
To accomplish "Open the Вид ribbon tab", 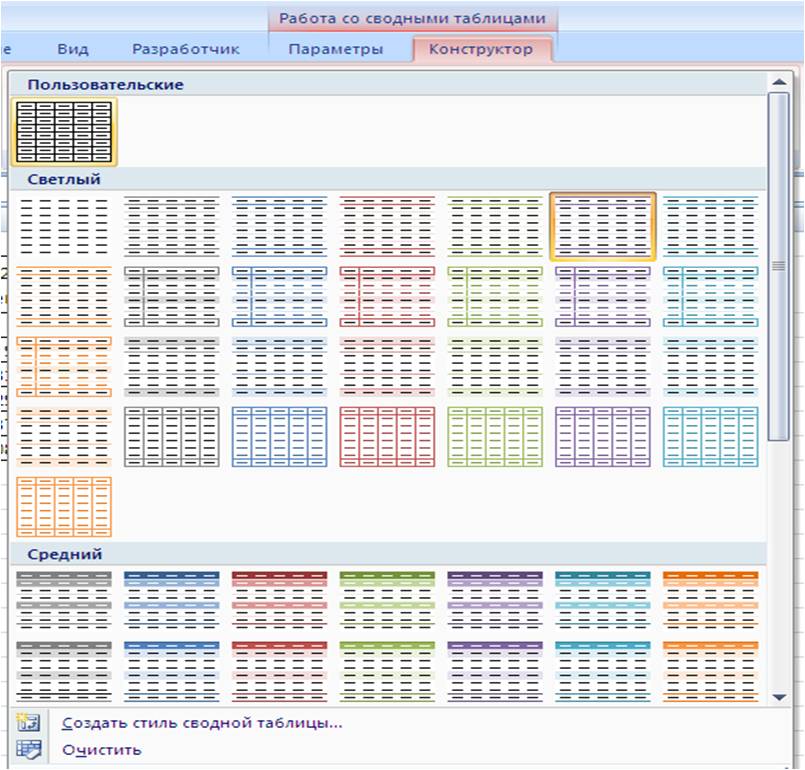I will point(73,49).
